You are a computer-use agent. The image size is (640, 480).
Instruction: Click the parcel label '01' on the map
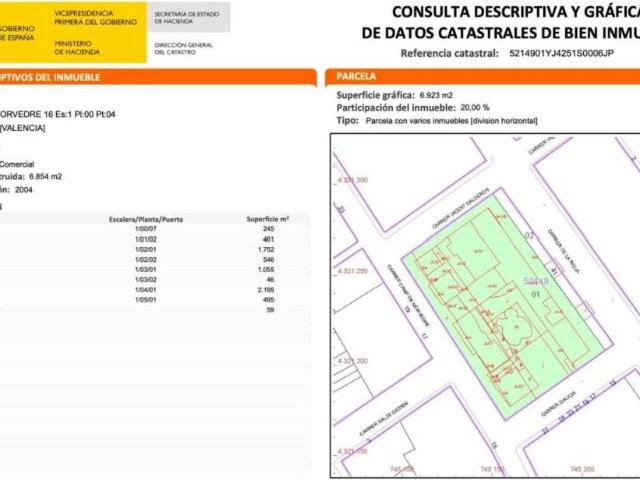click(536, 294)
